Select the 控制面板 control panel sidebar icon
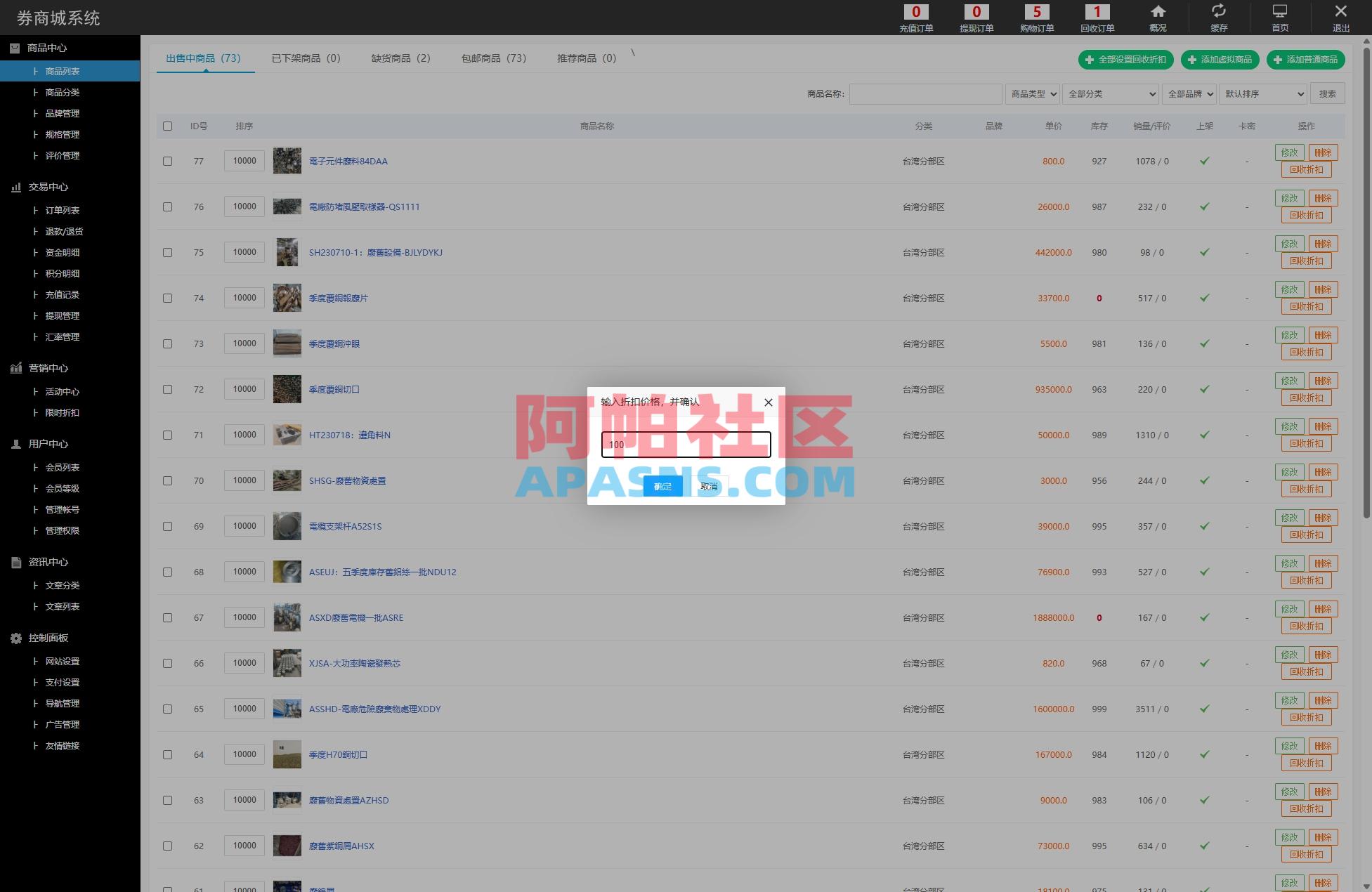The height and width of the screenshot is (892, 1372). click(15, 638)
